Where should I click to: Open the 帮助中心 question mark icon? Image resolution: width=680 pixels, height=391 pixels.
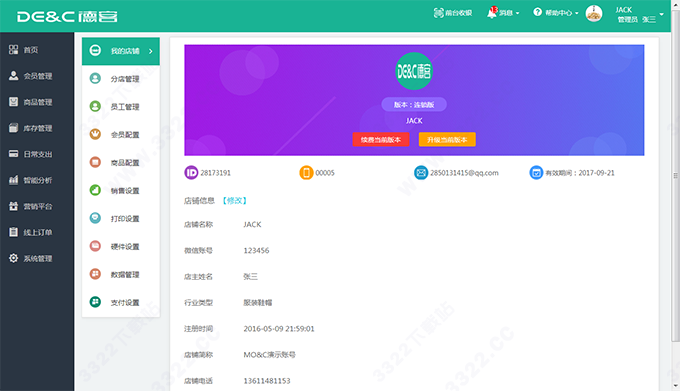click(537, 12)
